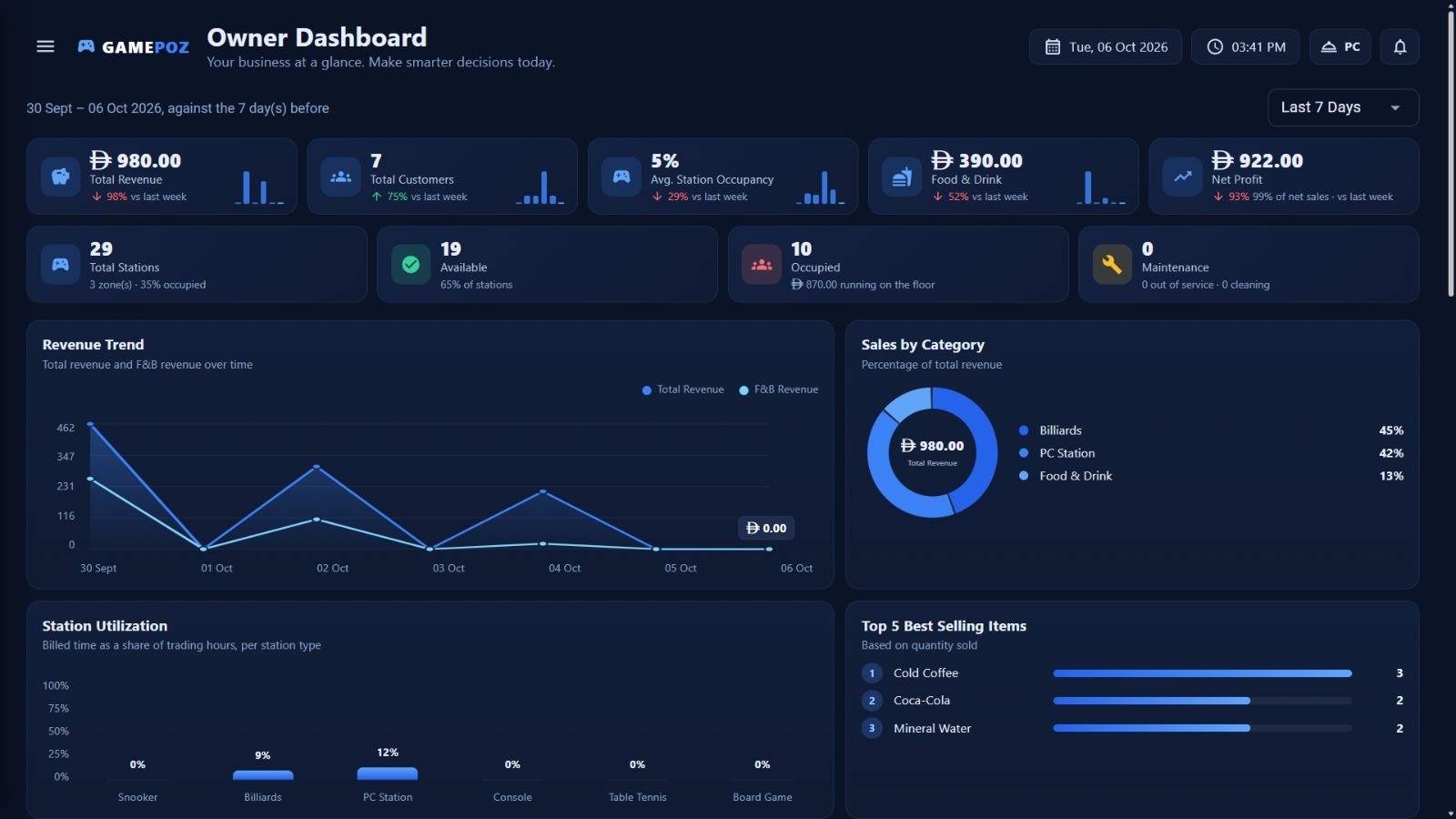The height and width of the screenshot is (819, 1456).
Task: Click the 30 Sept peak point on revenue chart
Action: [x=90, y=424]
